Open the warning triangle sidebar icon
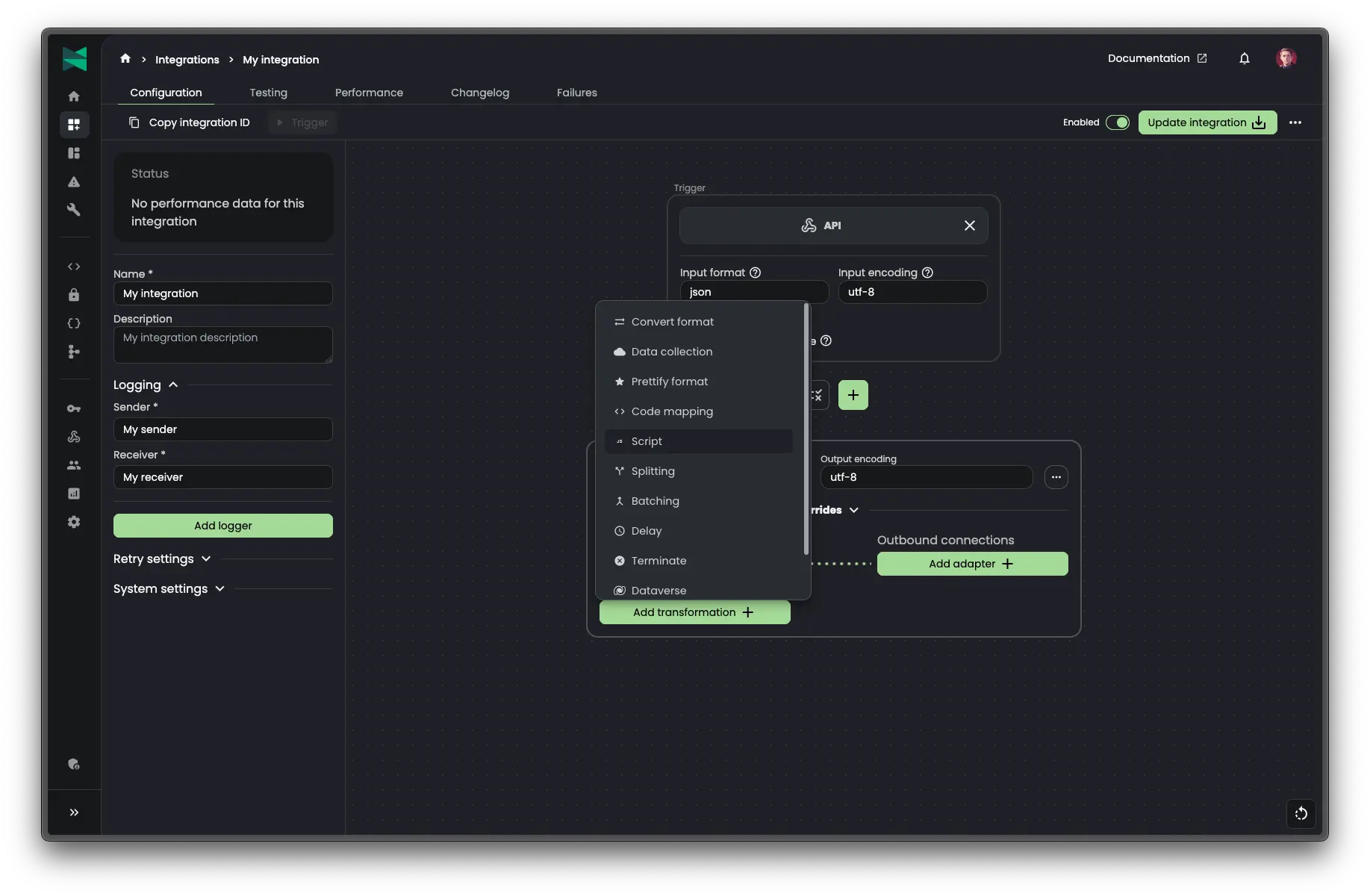The image size is (1370, 896). pos(74,181)
